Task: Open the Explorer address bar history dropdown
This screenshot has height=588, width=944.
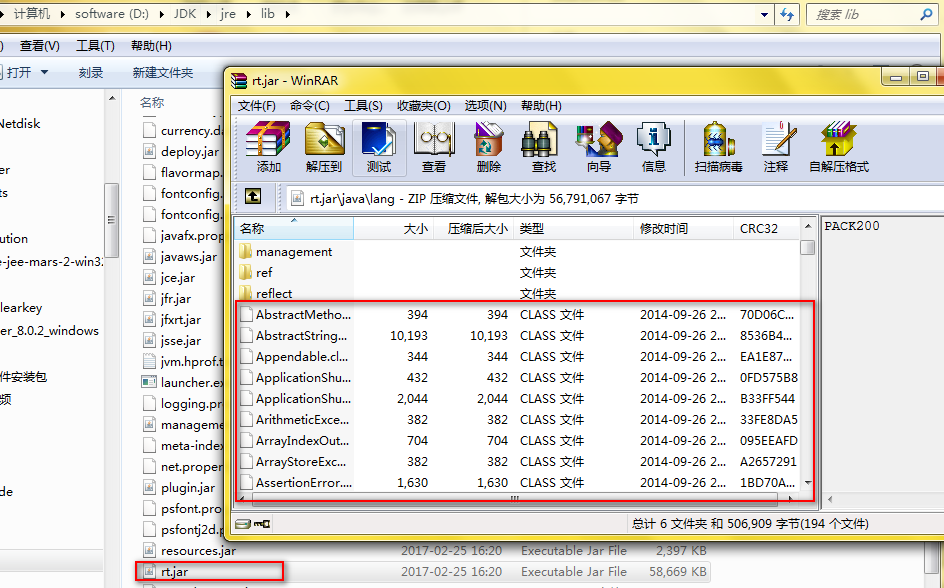Action: point(765,14)
